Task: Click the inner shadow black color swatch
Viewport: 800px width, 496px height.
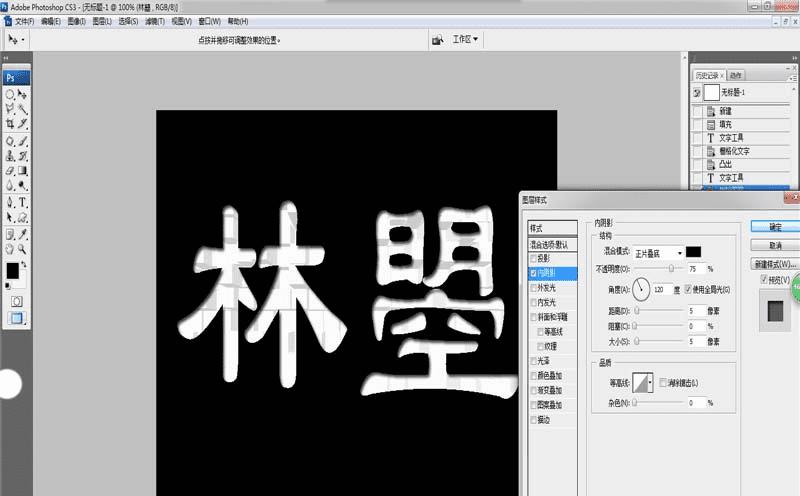Action: 693,252
